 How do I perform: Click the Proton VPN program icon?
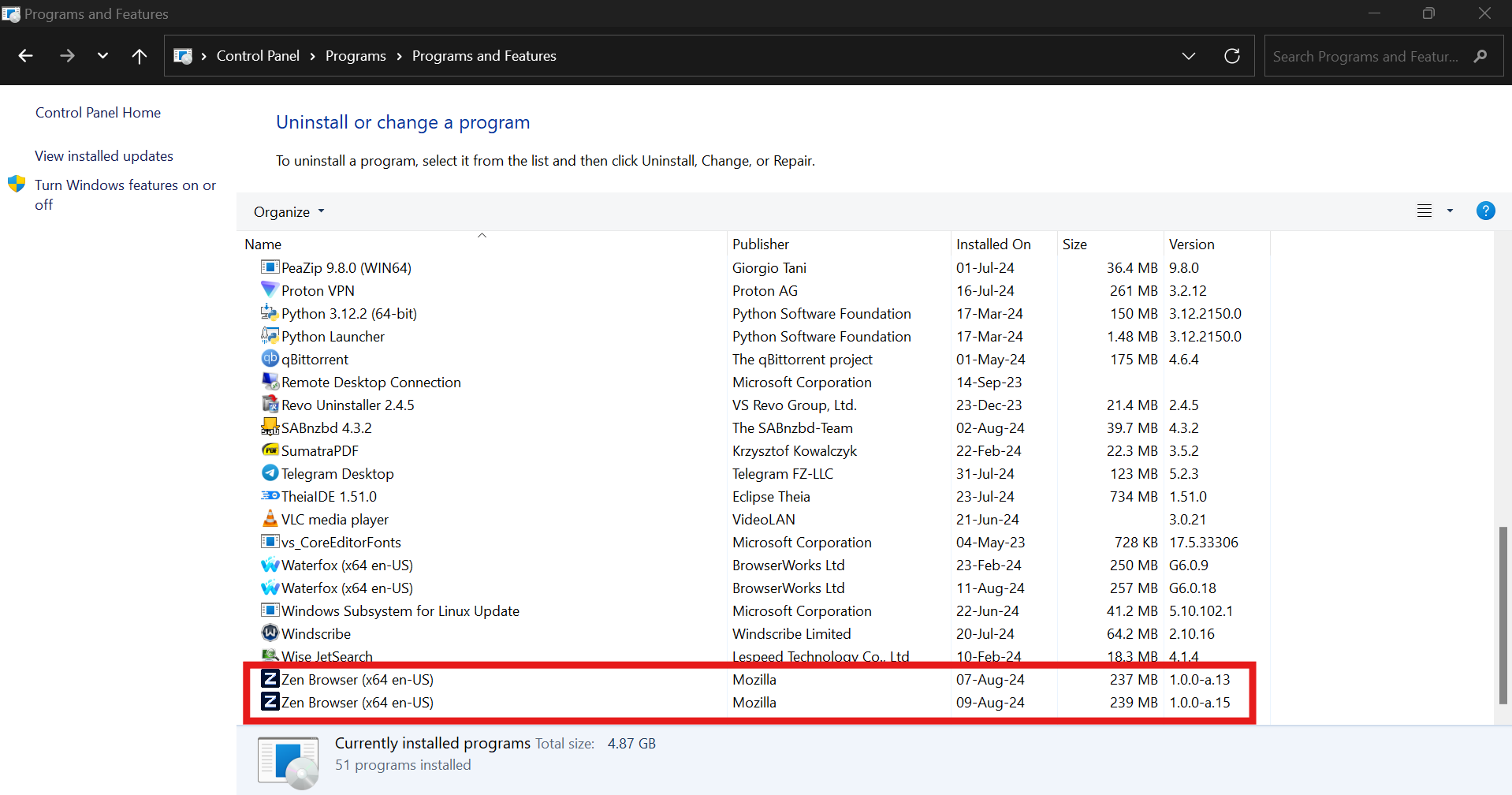[270, 289]
